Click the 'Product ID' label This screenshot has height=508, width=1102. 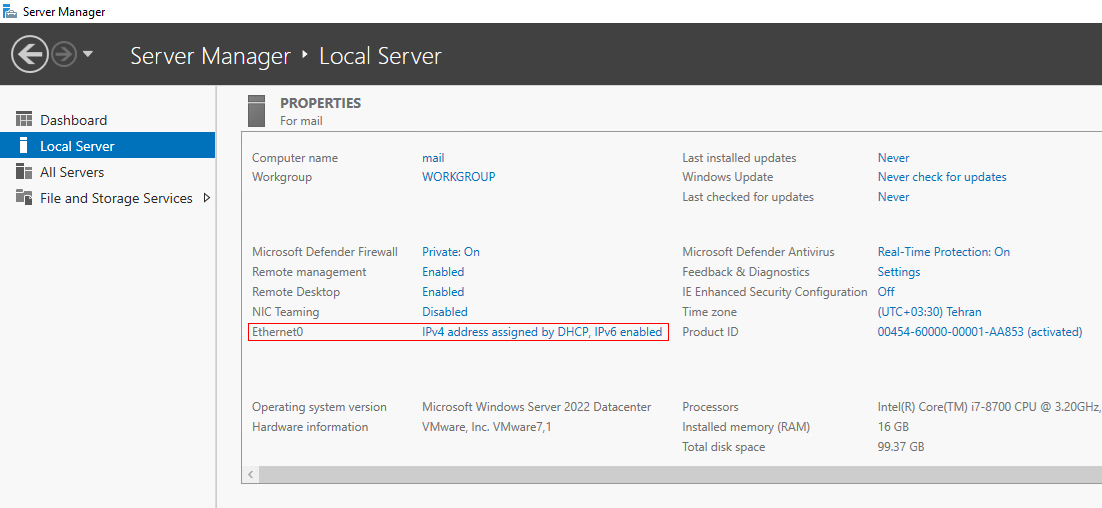pos(711,332)
